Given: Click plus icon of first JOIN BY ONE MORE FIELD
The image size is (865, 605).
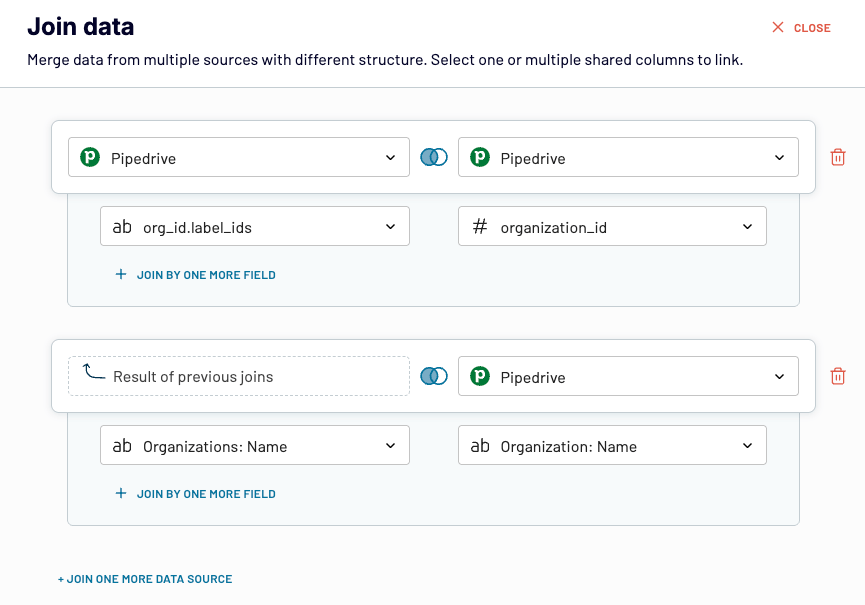Looking at the screenshot, I should point(121,274).
